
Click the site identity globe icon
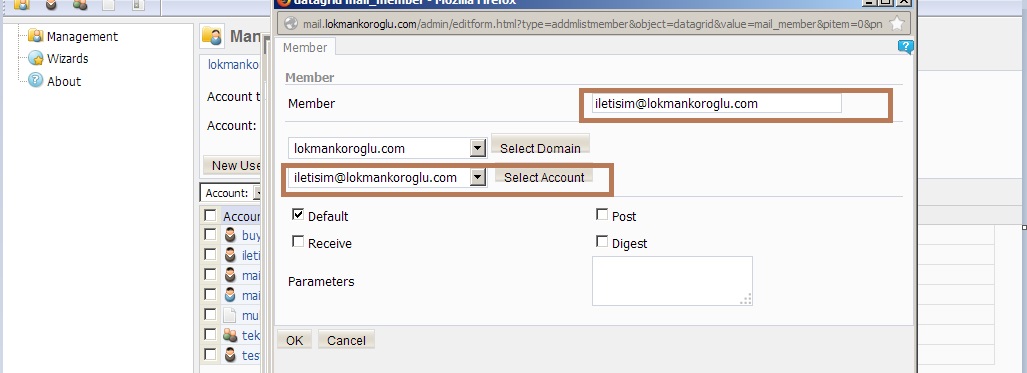[x=291, y=24]
